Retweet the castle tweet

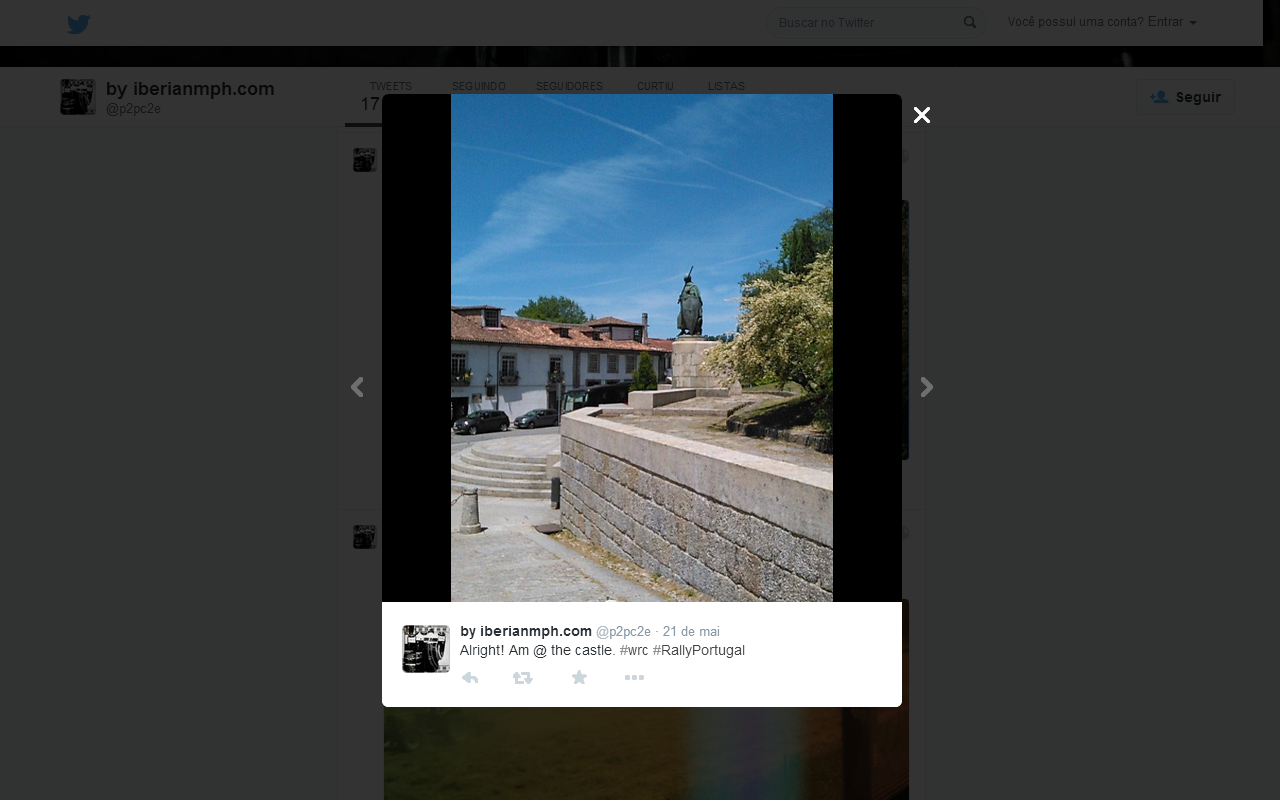[522, 678]
